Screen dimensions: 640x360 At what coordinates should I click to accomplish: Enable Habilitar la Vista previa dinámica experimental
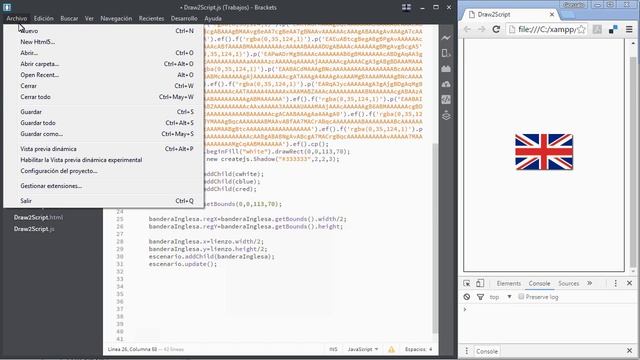[104, 160]
